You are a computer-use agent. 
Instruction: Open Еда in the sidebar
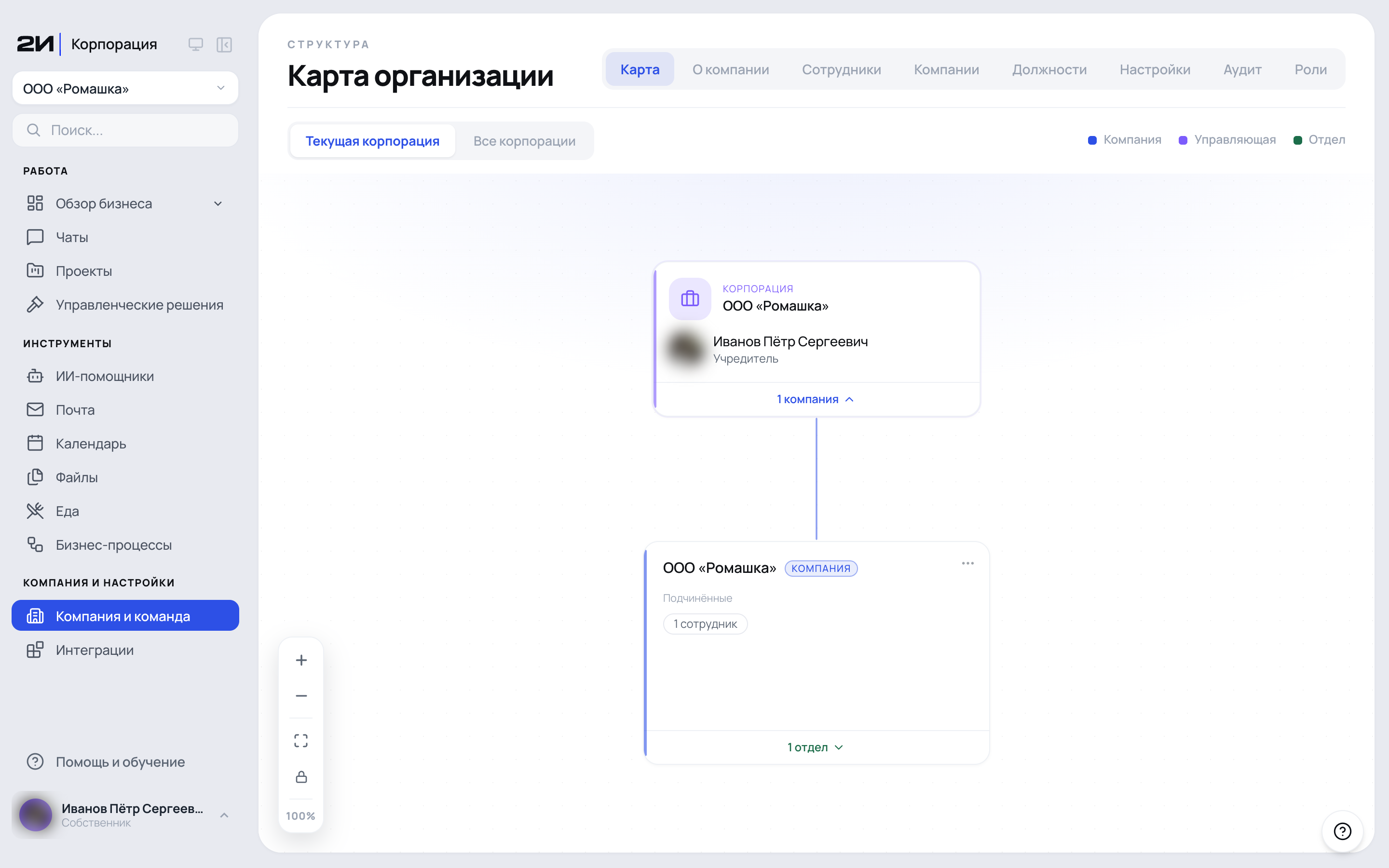click(125, 511)
